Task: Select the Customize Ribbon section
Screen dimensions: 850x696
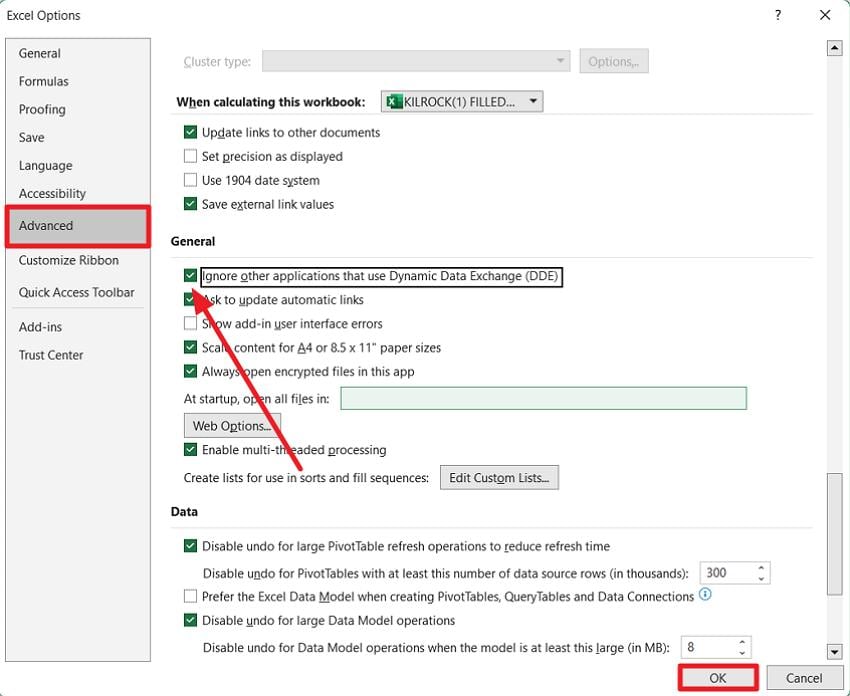Action: coord(68,260)
